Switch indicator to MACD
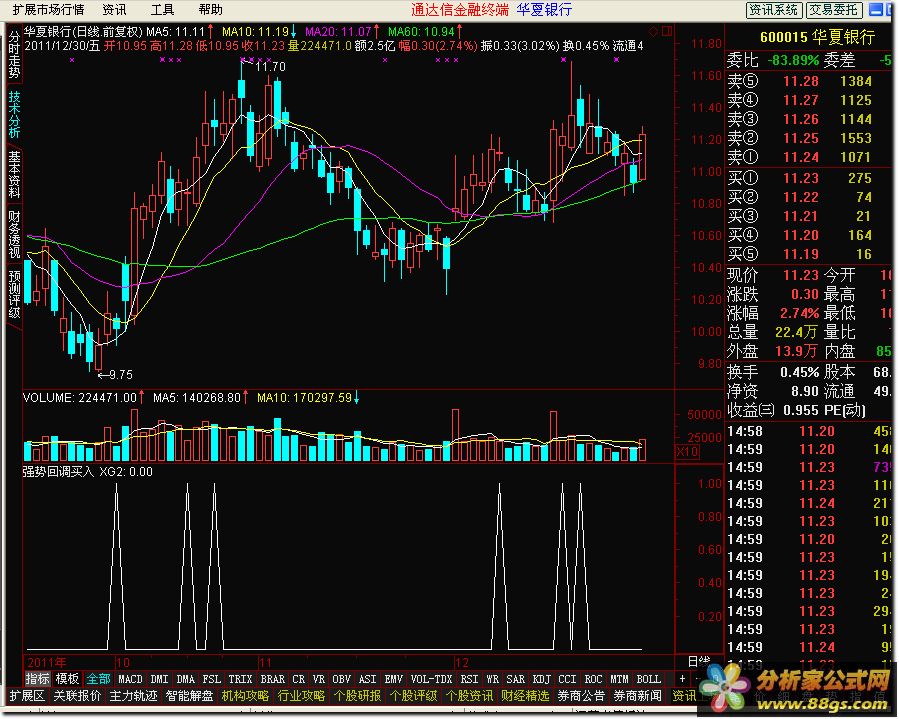The height and width of the screenshot is (719, 899). point(130,679)
